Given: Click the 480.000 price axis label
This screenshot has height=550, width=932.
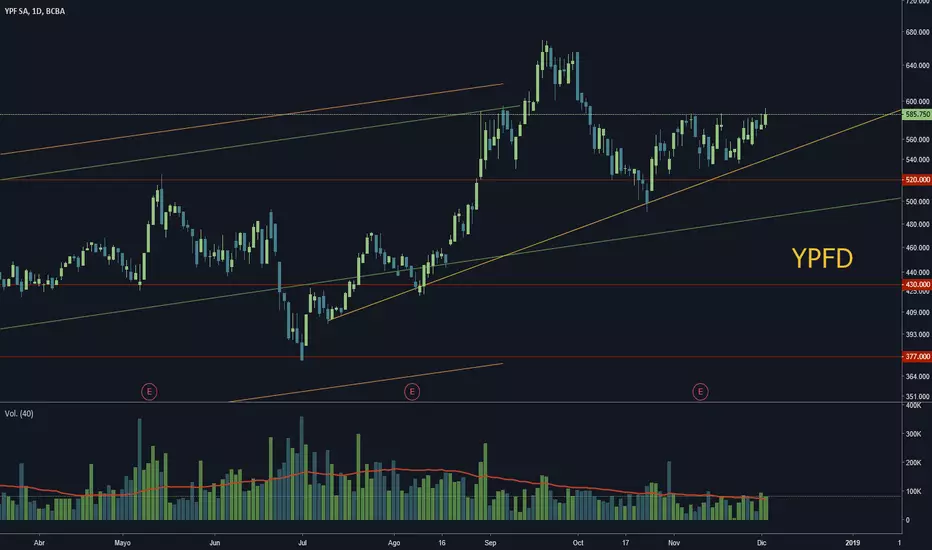Looking at the screenshot, I should click(x=917, y=225).
